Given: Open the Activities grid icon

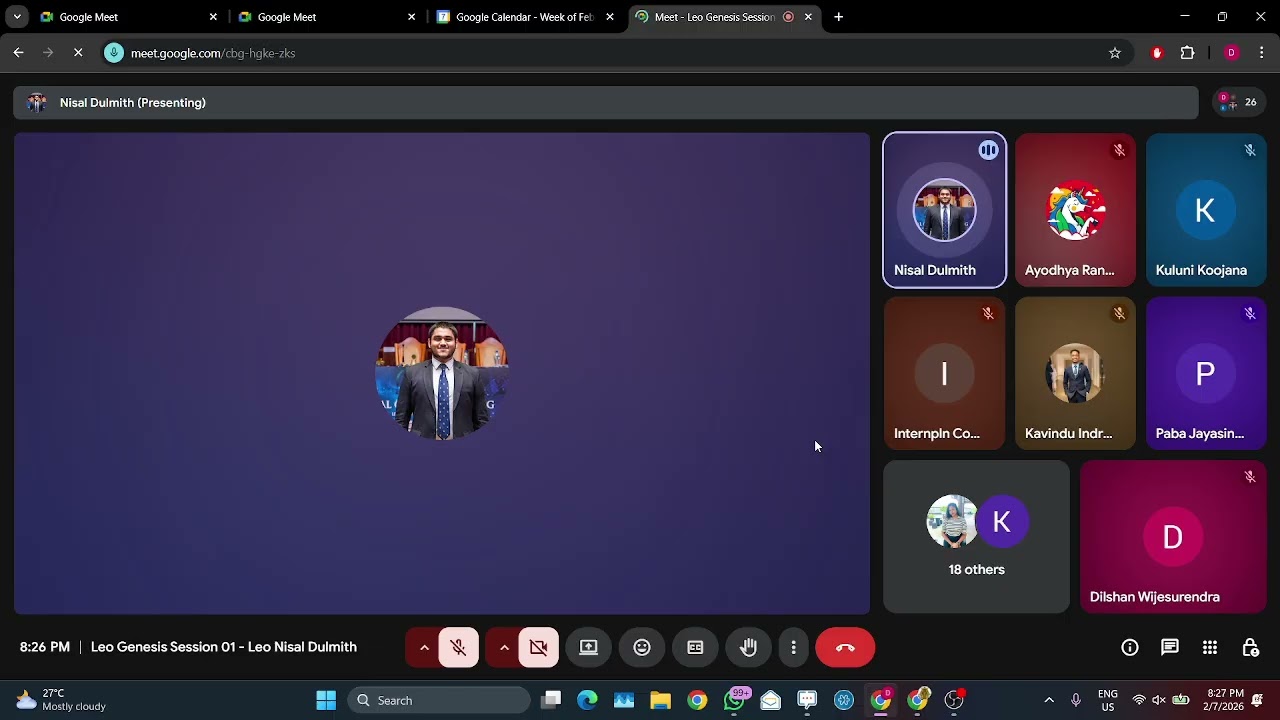Looking at the screenshot, I should (x=1210, y=648).
